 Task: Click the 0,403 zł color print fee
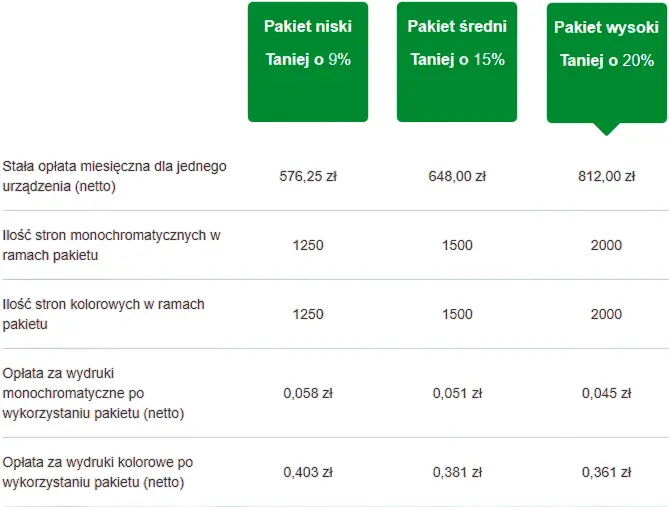(308, 472)
